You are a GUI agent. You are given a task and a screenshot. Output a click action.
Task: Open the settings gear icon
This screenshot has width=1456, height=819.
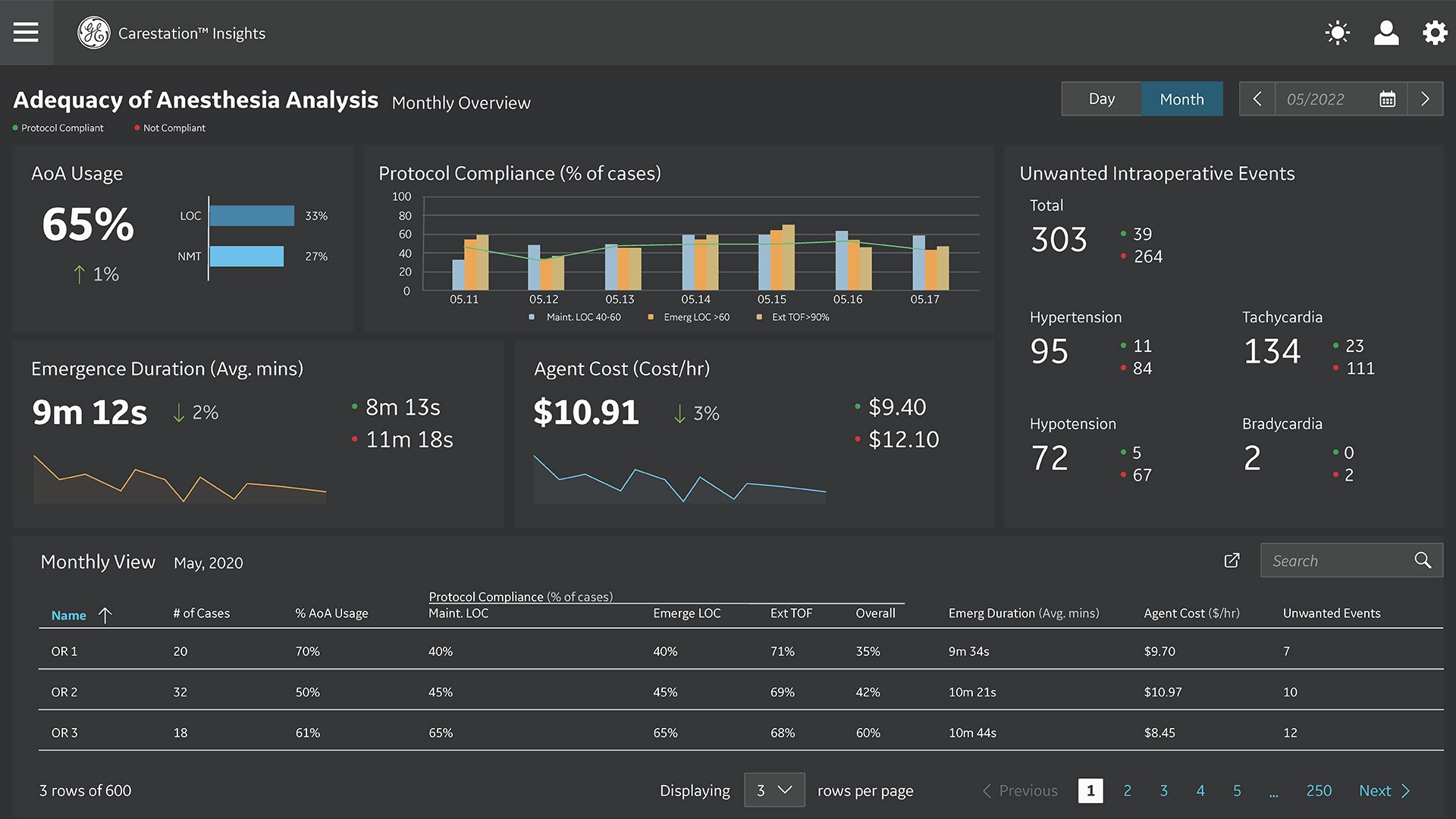click(1434, 33)
